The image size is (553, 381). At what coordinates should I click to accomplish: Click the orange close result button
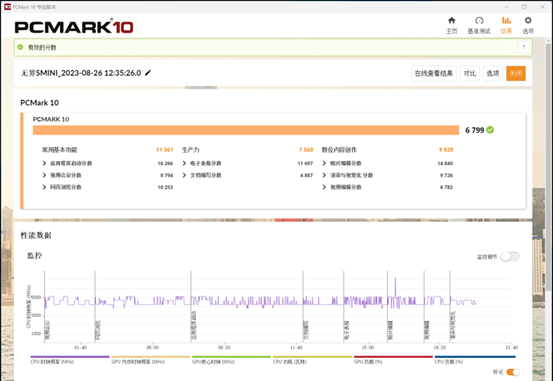point(516,73)
